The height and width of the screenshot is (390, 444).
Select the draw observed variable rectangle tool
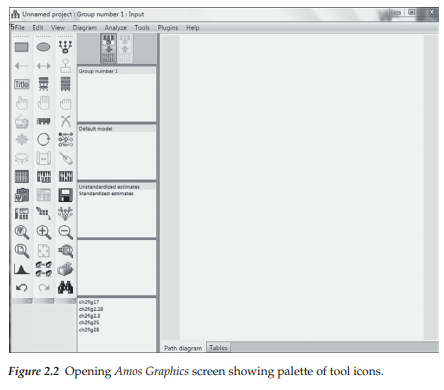pyautogui.click(x=22, y=47)
